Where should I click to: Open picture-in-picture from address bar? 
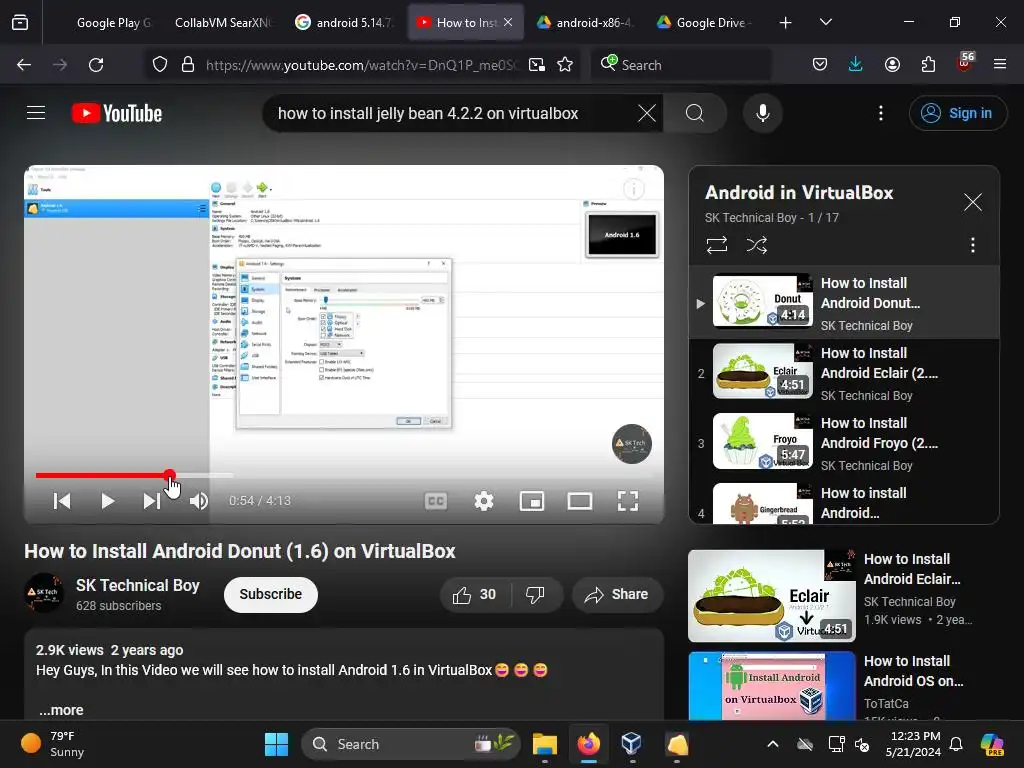coord(537,65)
